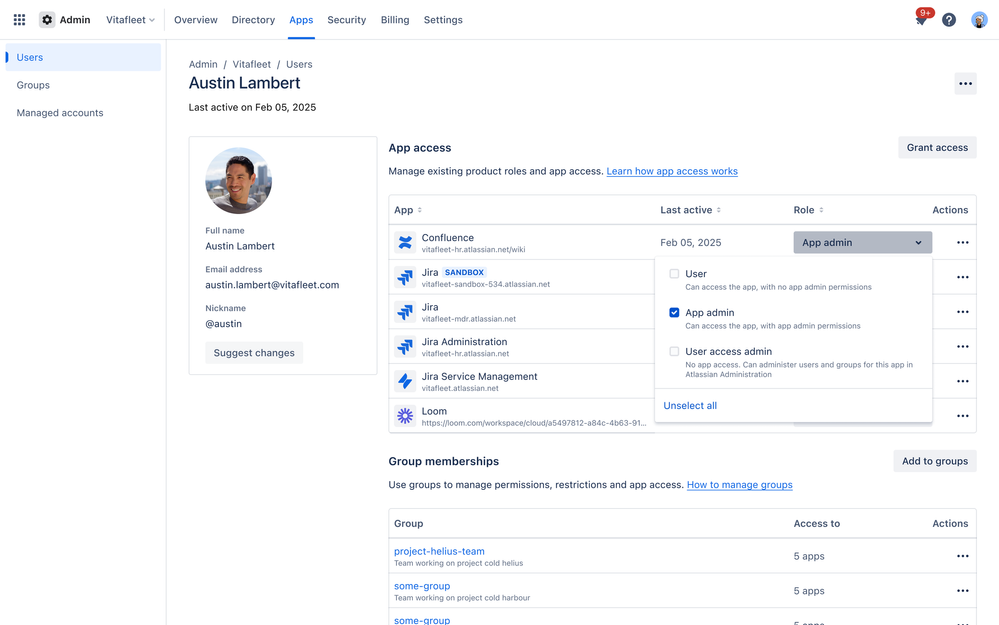Image resolution: width=999 pixels, height=625 pixels.
Task: Click the Add to groups button
Action: (x=935, y=461)
